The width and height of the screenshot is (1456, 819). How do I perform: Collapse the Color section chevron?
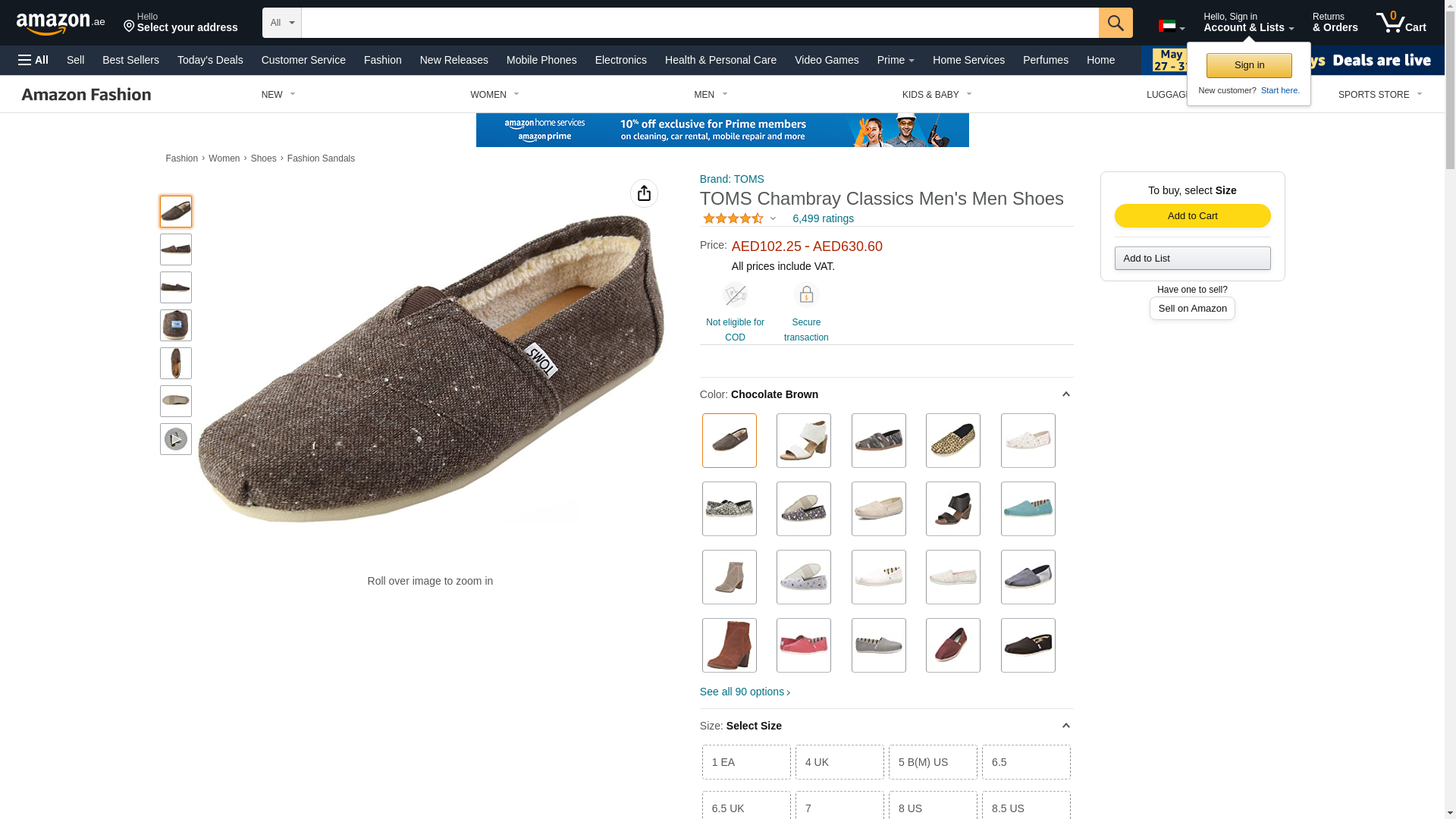pyautogui.click(x=1065, y=394)
